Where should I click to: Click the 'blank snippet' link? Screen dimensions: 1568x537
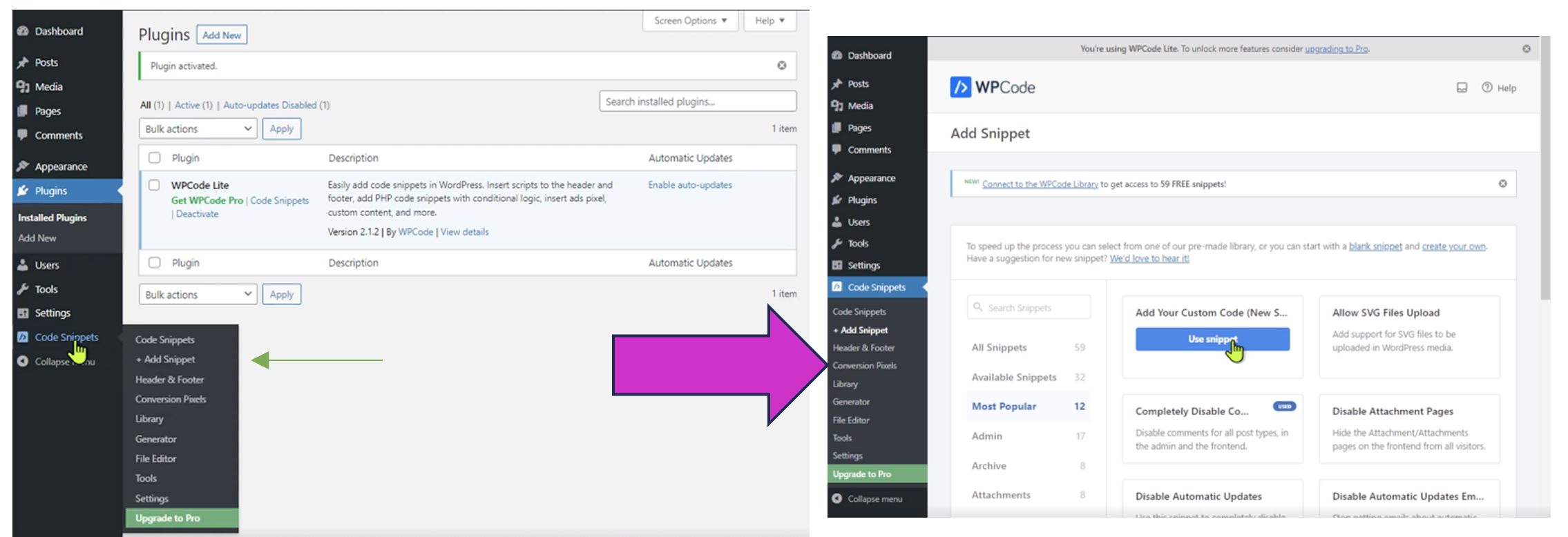(1375, 246)
